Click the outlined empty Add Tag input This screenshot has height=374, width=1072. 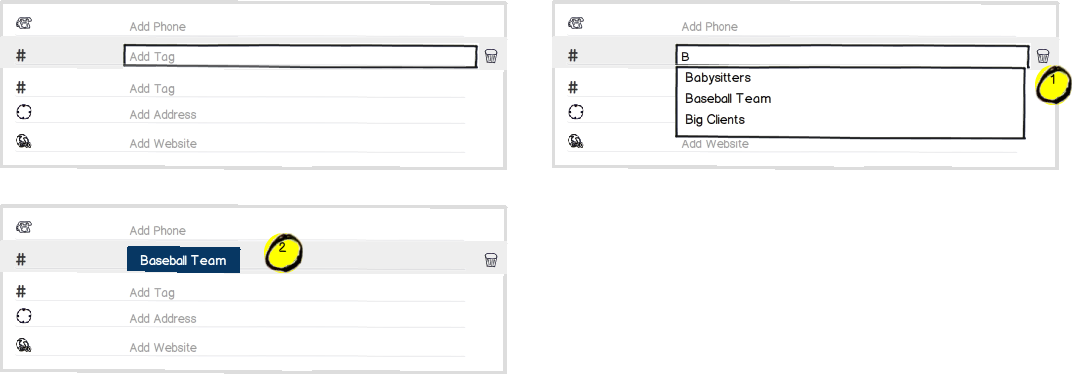pos(300,56)
